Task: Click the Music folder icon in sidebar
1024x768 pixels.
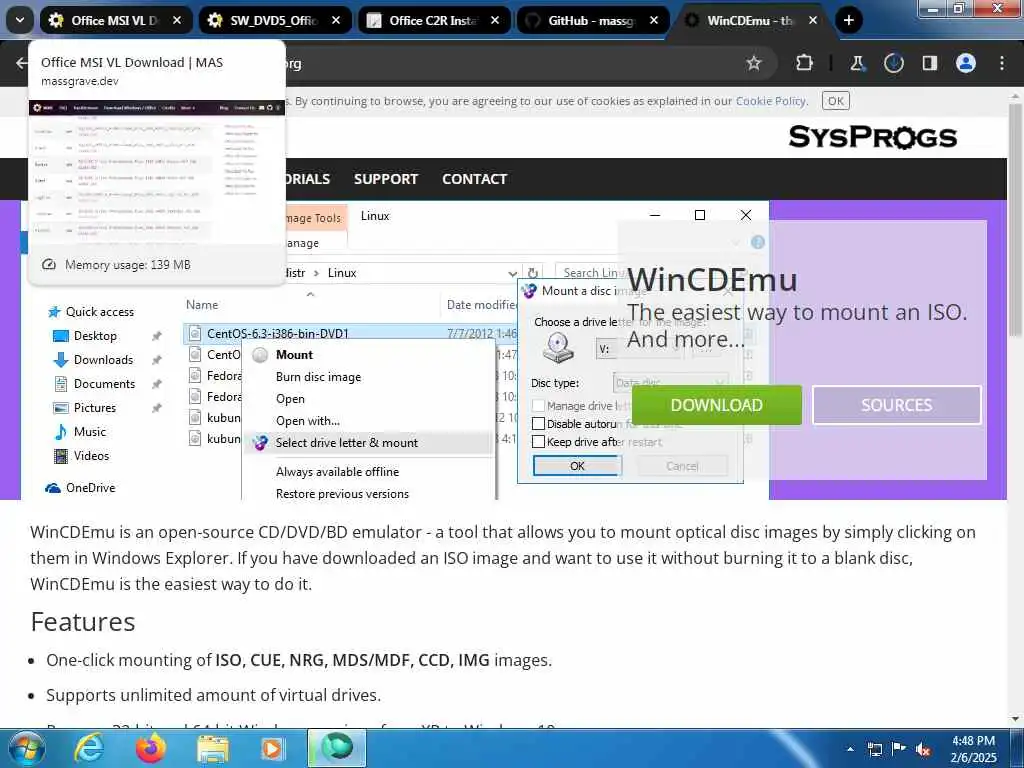Action: [x=61, y=432]
